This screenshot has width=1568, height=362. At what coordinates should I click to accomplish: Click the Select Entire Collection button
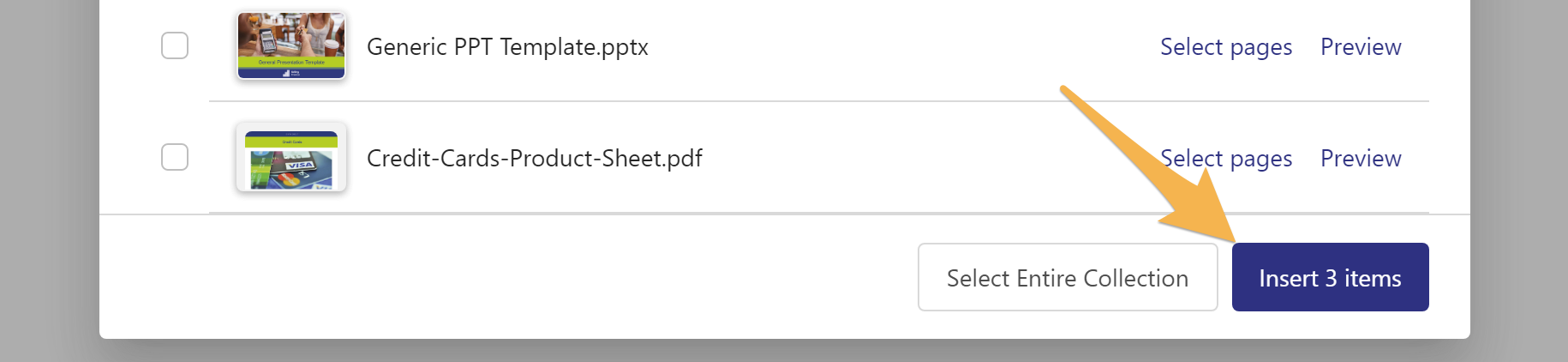[x=1067, y=277]
